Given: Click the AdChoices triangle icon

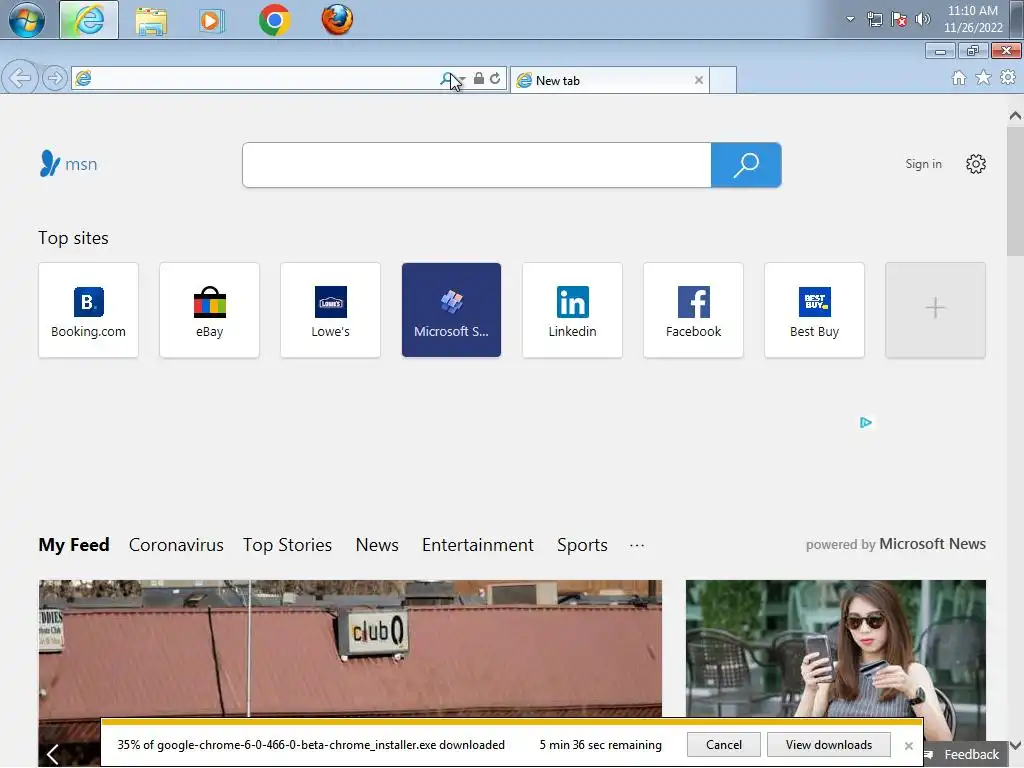Looking at the screenshot, I should (866, 423).
